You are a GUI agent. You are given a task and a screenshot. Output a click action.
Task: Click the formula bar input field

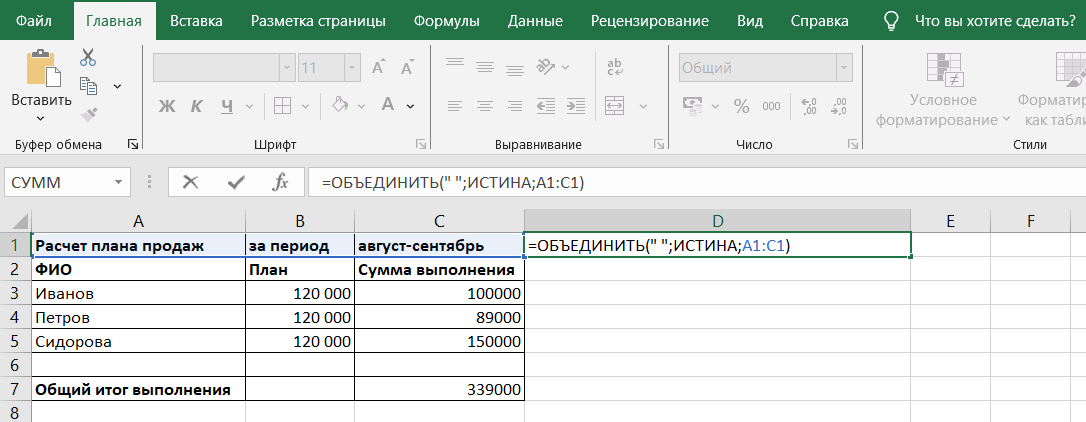(x=697, y=183)
